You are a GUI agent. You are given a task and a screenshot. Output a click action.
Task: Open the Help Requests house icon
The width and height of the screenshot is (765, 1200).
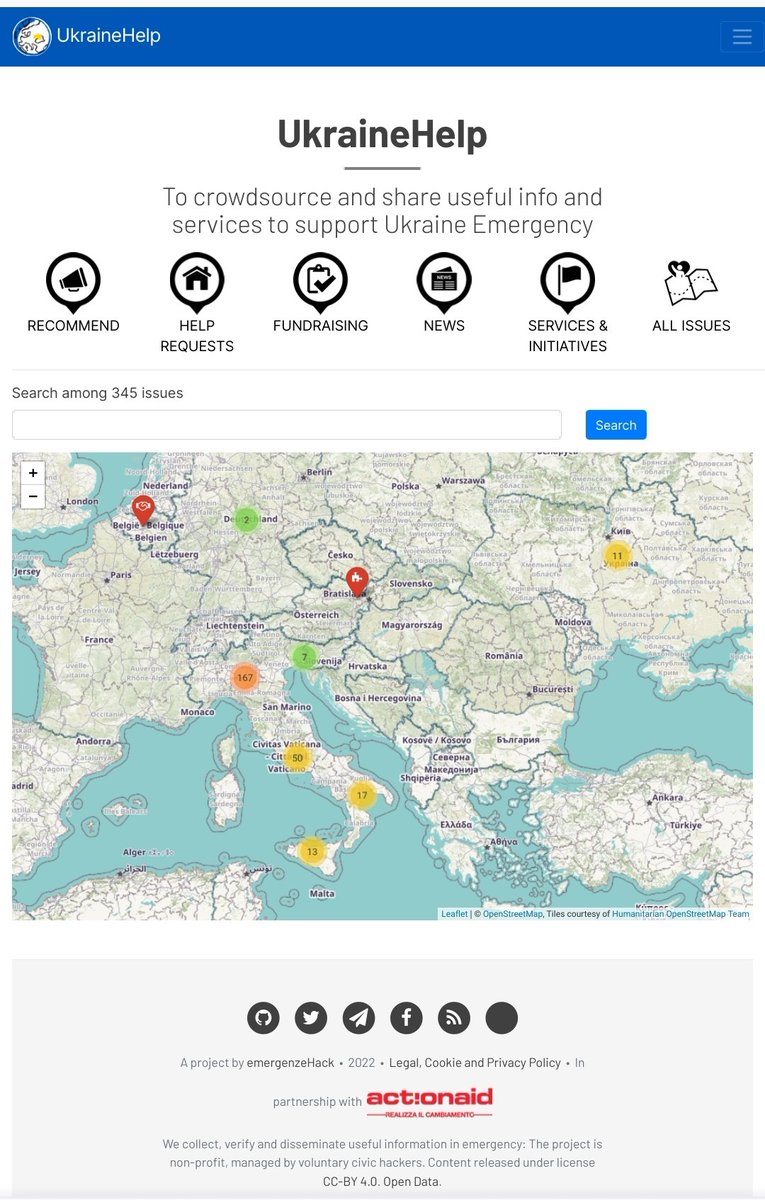coord(197,282)
